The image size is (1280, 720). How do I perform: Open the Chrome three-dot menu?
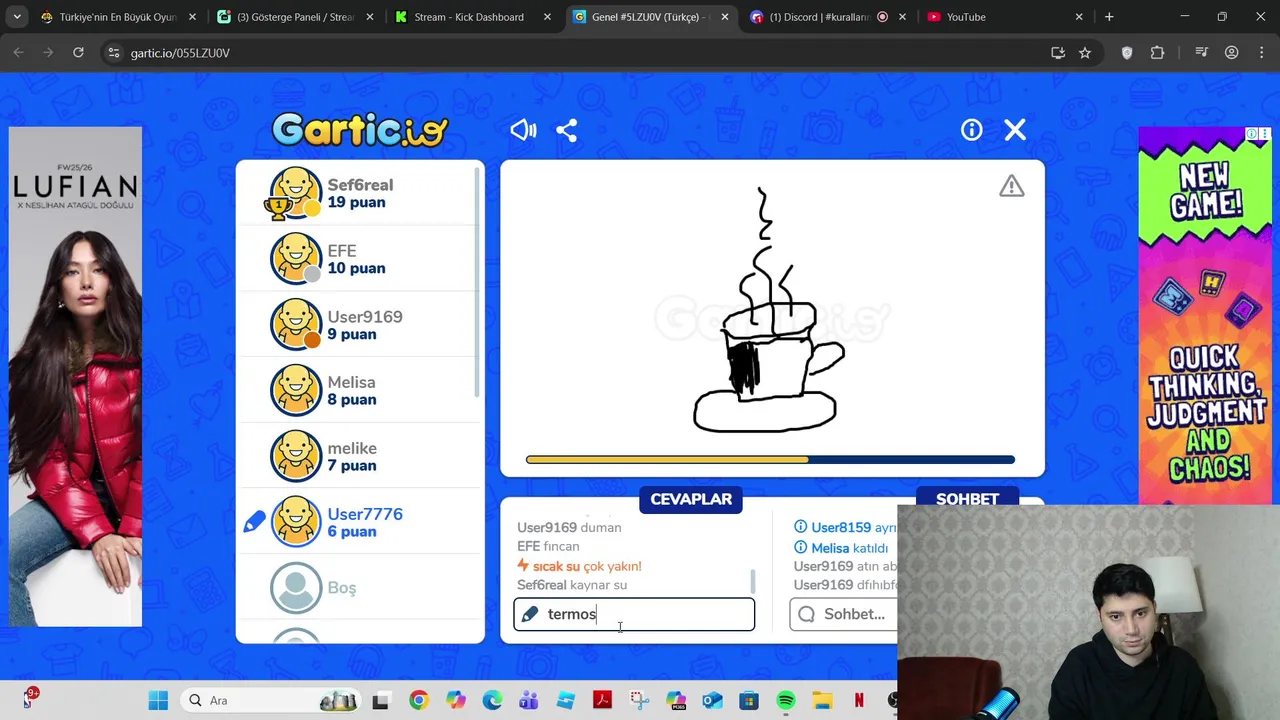coord(1262,52)
